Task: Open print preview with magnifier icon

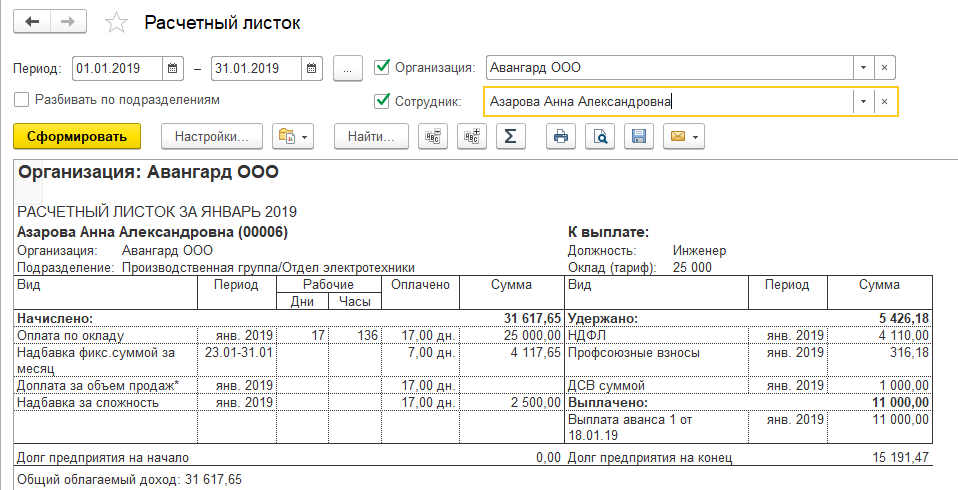Action: [601, 136]
